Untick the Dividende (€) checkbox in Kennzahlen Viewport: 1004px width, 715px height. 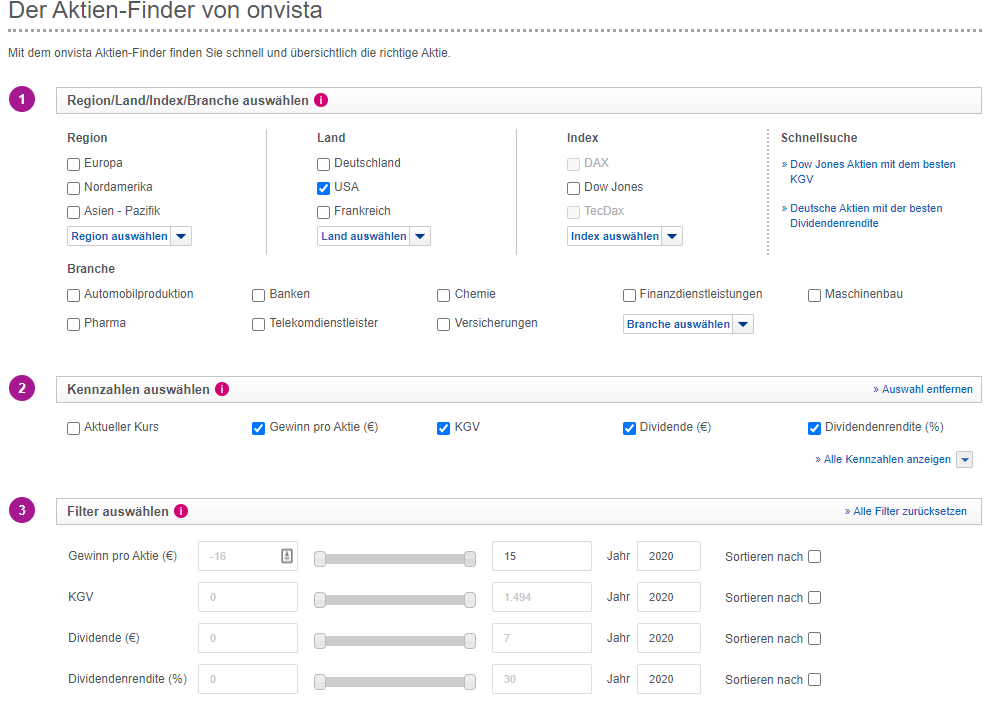(x=629, y=428)
